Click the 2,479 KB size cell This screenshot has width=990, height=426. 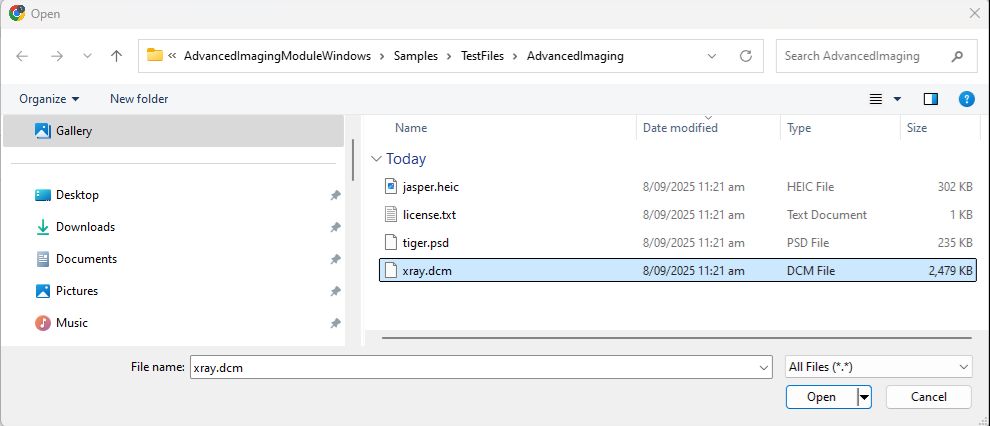tap(950, 271)
